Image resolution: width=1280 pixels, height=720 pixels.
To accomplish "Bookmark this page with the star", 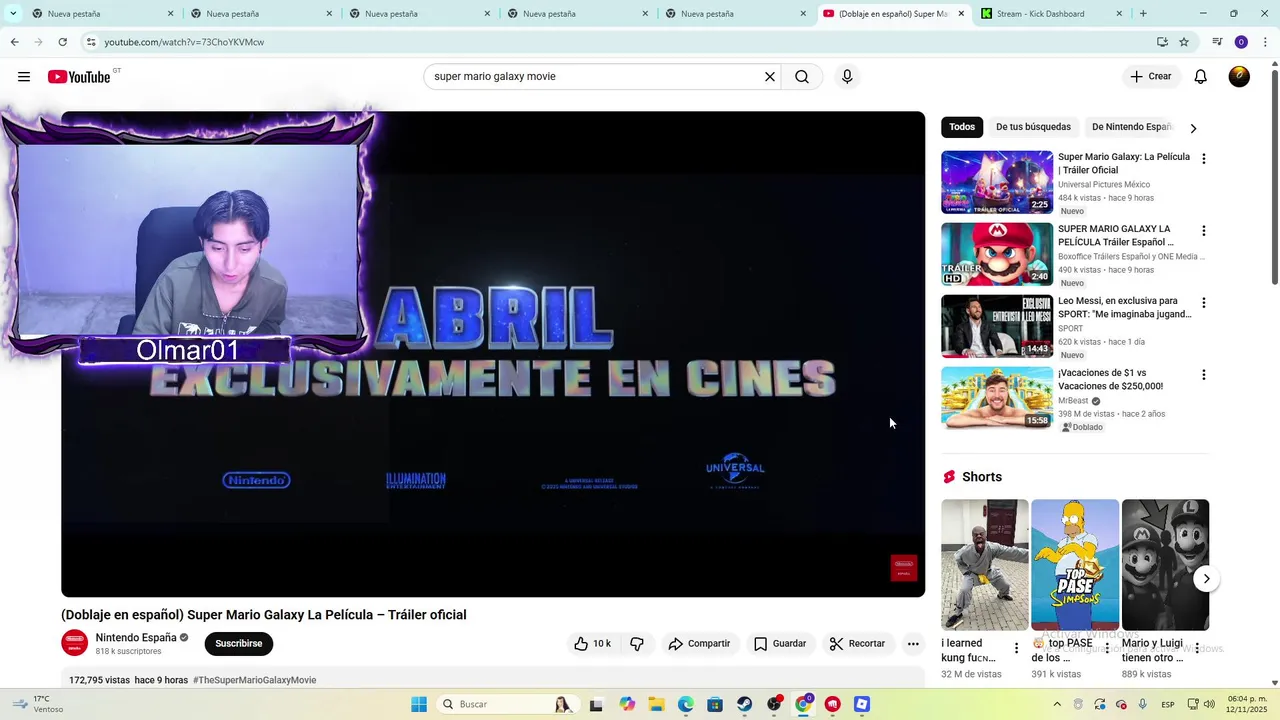I will click(1184, 42).
